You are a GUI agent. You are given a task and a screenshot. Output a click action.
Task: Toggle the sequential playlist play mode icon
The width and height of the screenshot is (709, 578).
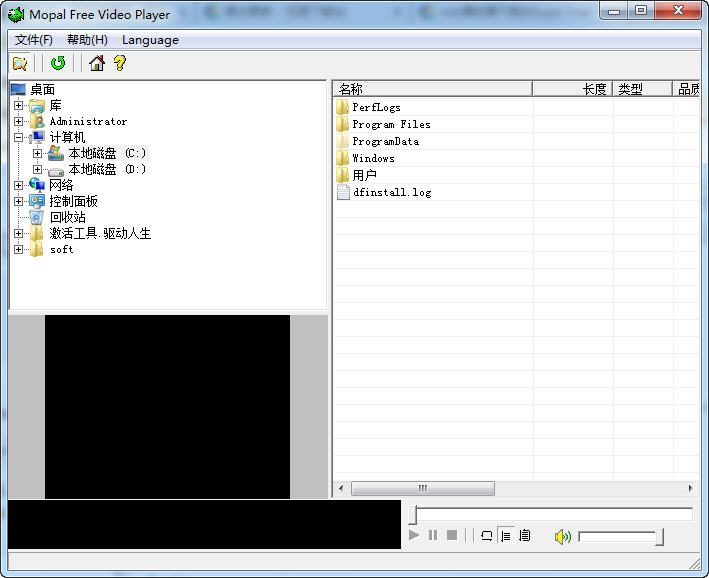(x=506, y=536)
